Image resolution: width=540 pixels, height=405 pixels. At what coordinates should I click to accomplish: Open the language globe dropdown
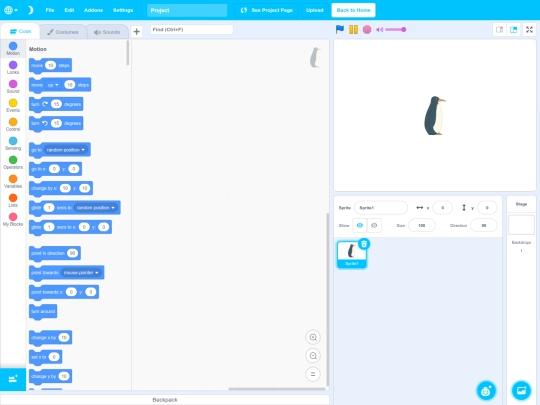click(x=11, y=10)
